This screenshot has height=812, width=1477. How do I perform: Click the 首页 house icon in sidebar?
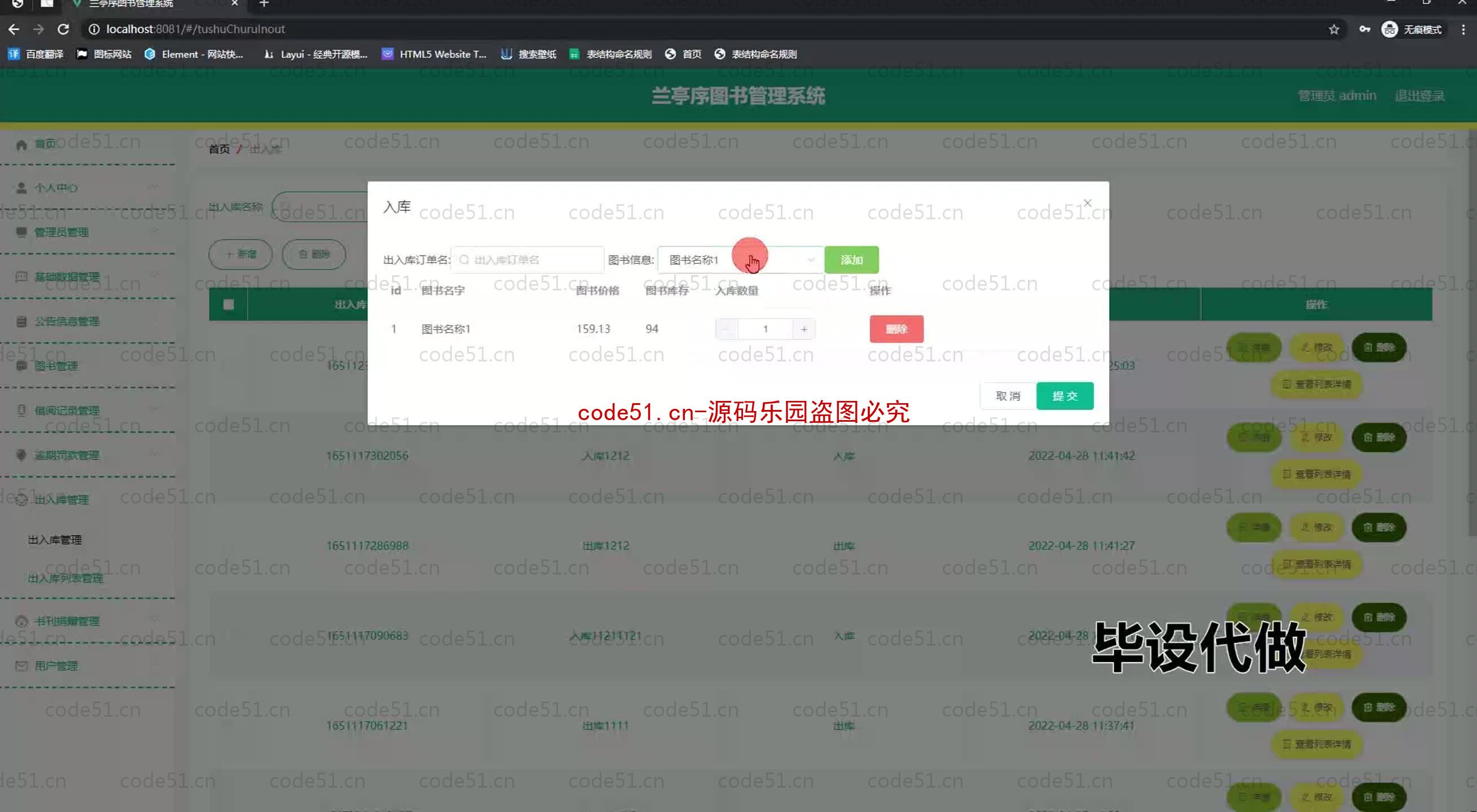pos(21,144)
